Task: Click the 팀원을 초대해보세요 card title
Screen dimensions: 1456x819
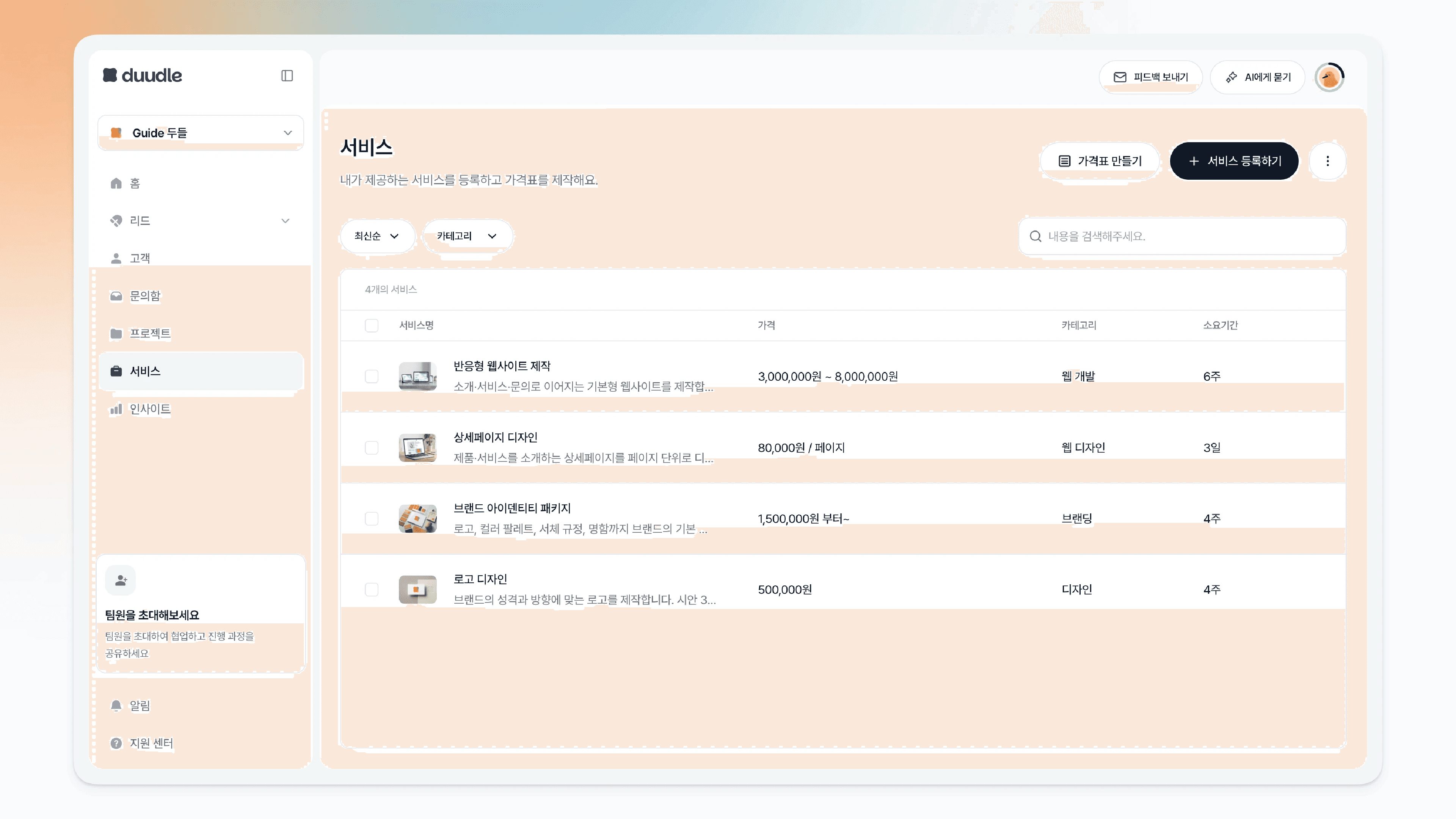Action: 152,615
